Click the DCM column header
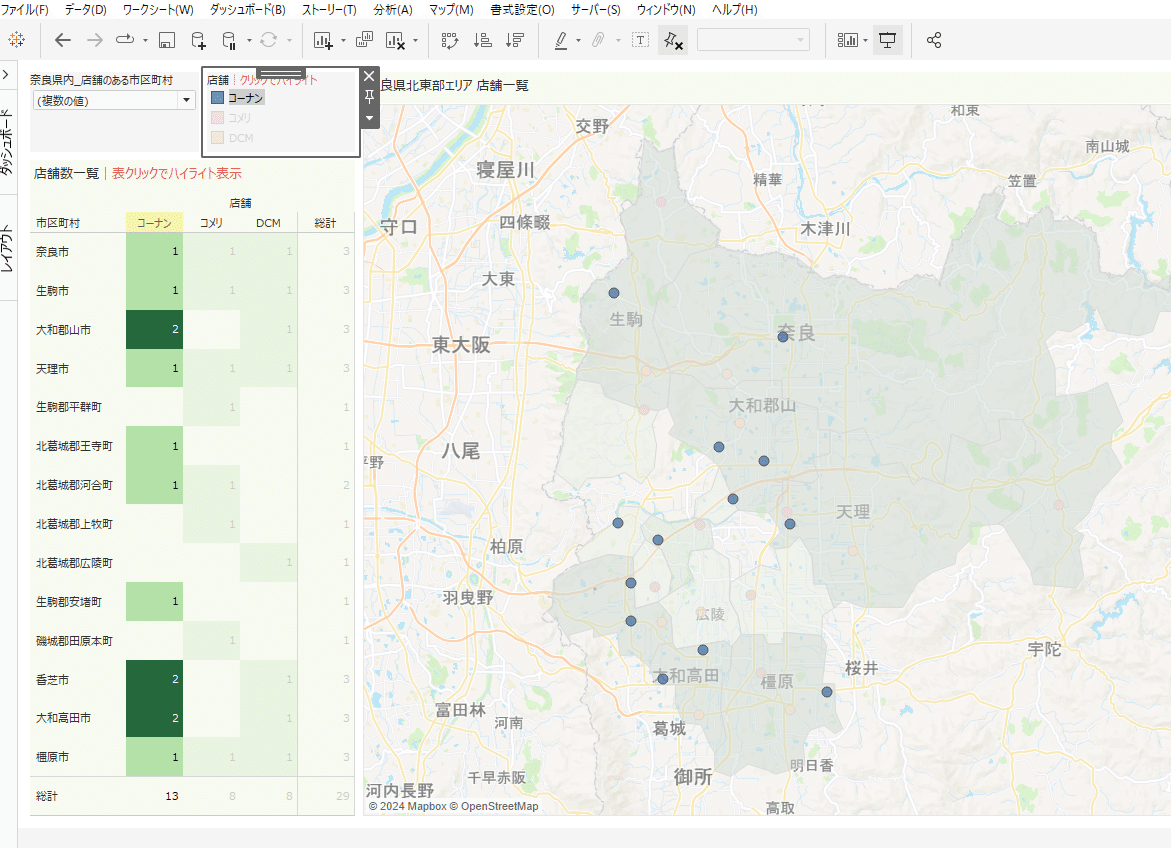The height and width of the screenshot is (848, 1171). 268,223
